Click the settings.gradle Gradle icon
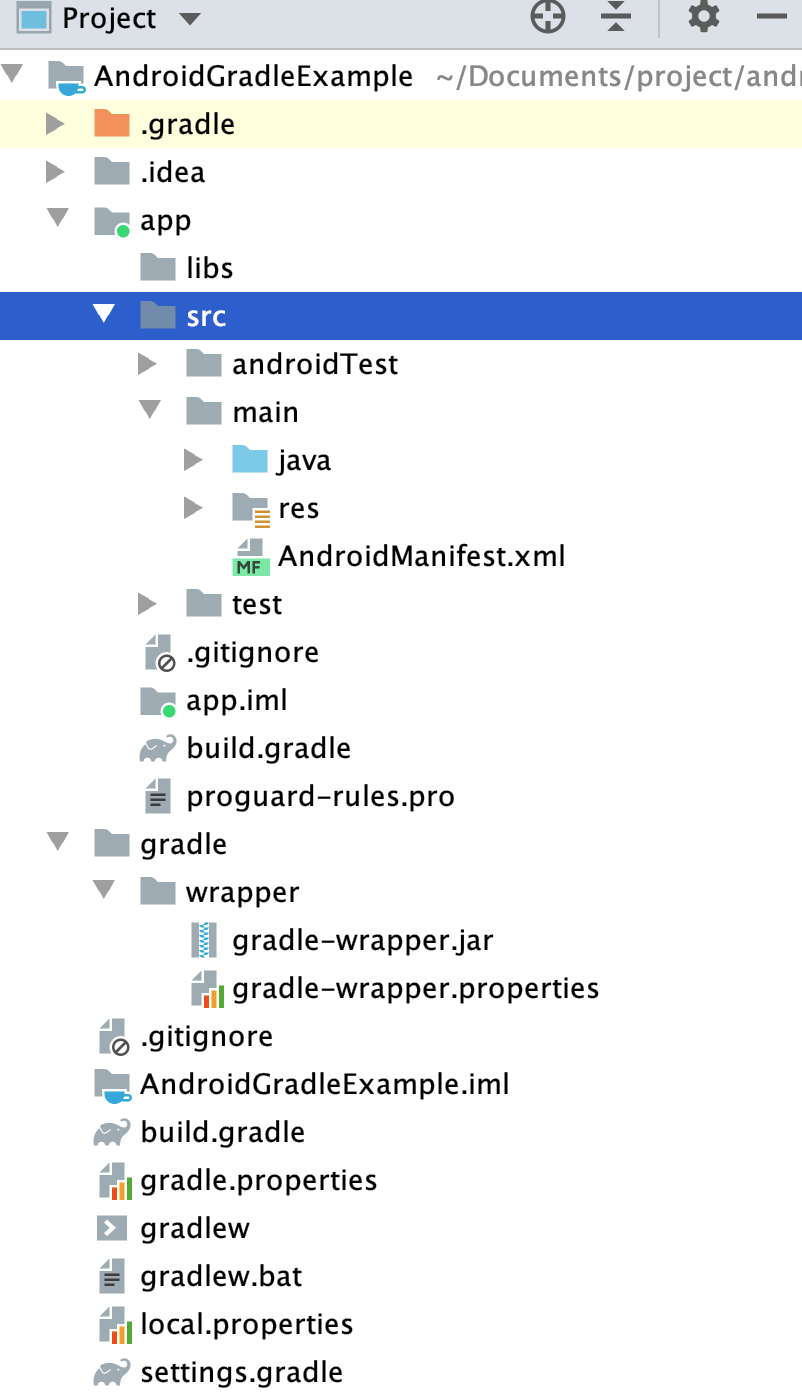The image size is (802, 1394). 111,1372
